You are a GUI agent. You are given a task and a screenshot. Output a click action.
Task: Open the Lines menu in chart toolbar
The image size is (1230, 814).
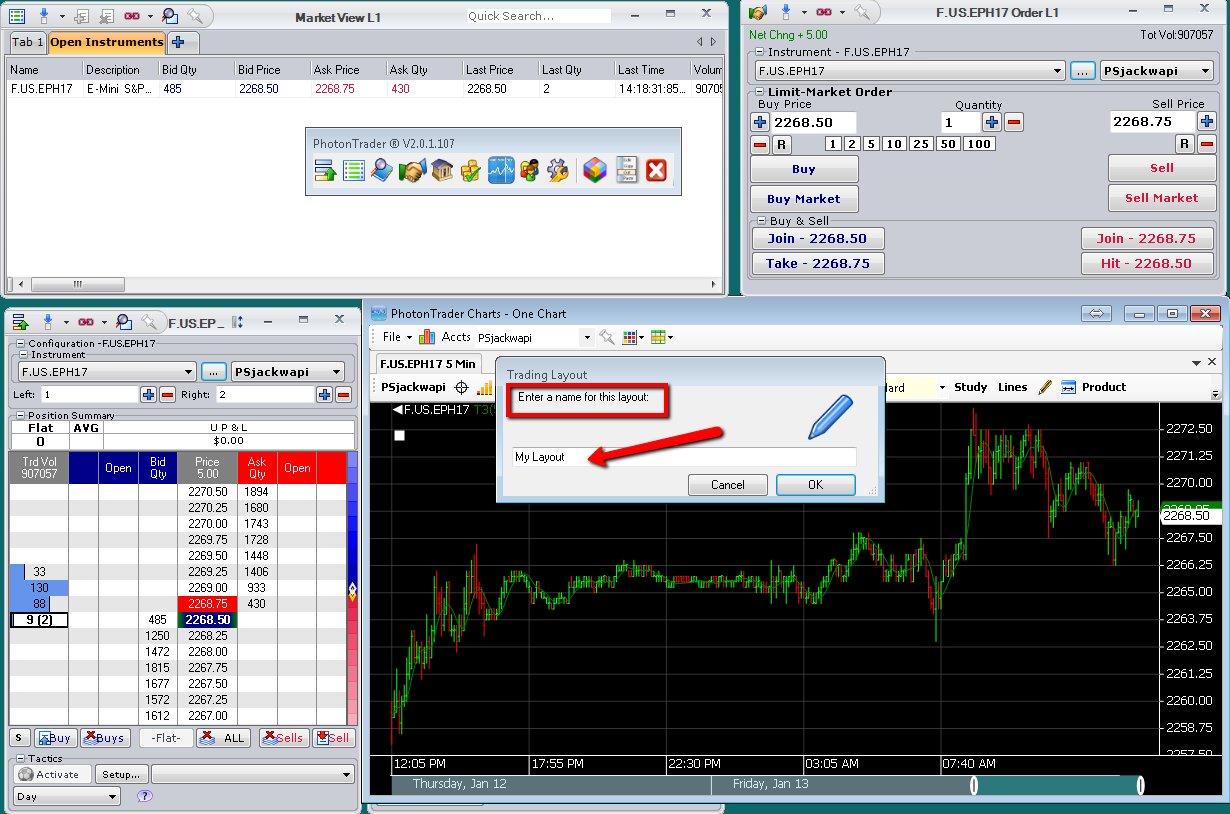click(1012, 387)
